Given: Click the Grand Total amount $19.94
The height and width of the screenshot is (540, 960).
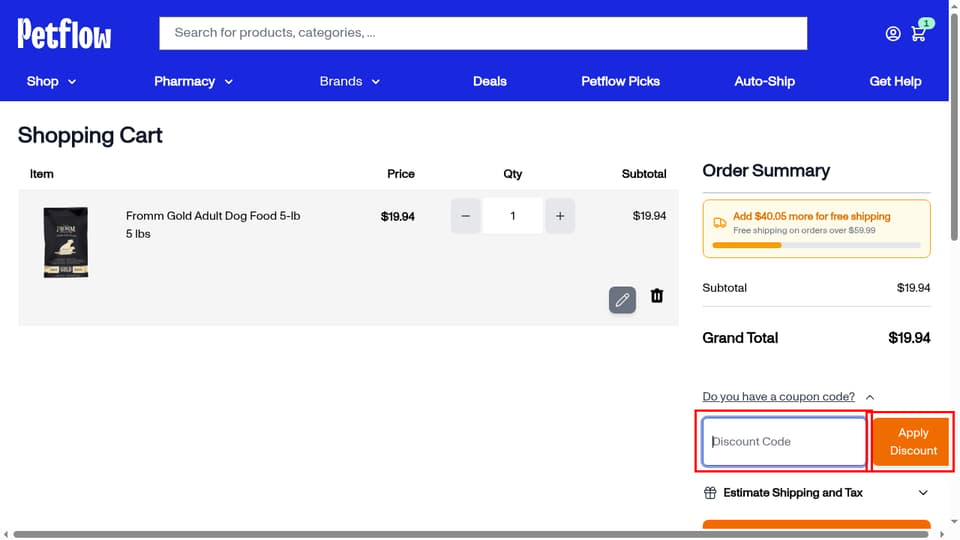Looking at the screenshot, I should pyautogui.click(x=909, y=338).
